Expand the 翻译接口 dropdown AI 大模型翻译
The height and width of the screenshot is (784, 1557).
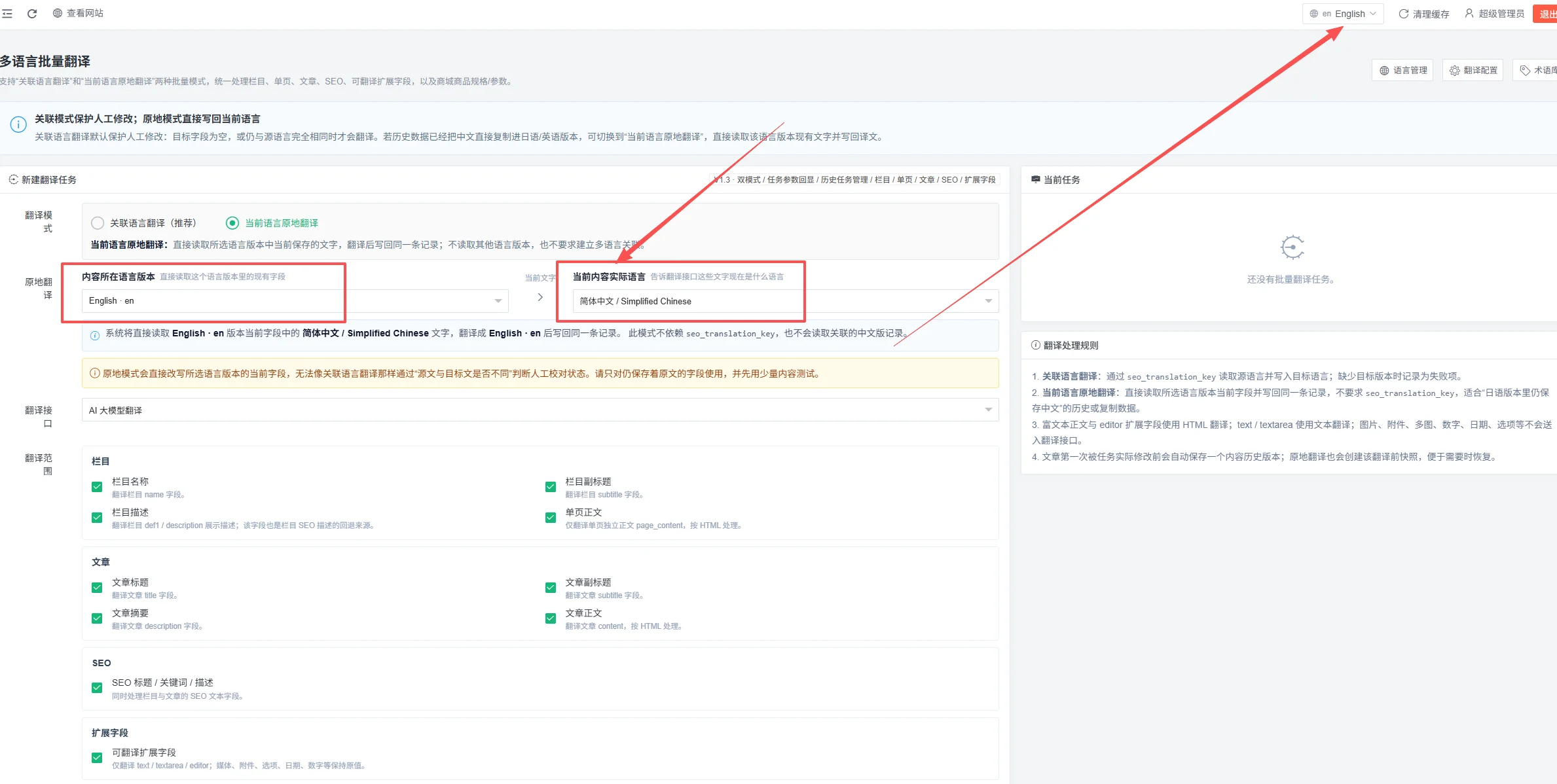tap(540, 410)
